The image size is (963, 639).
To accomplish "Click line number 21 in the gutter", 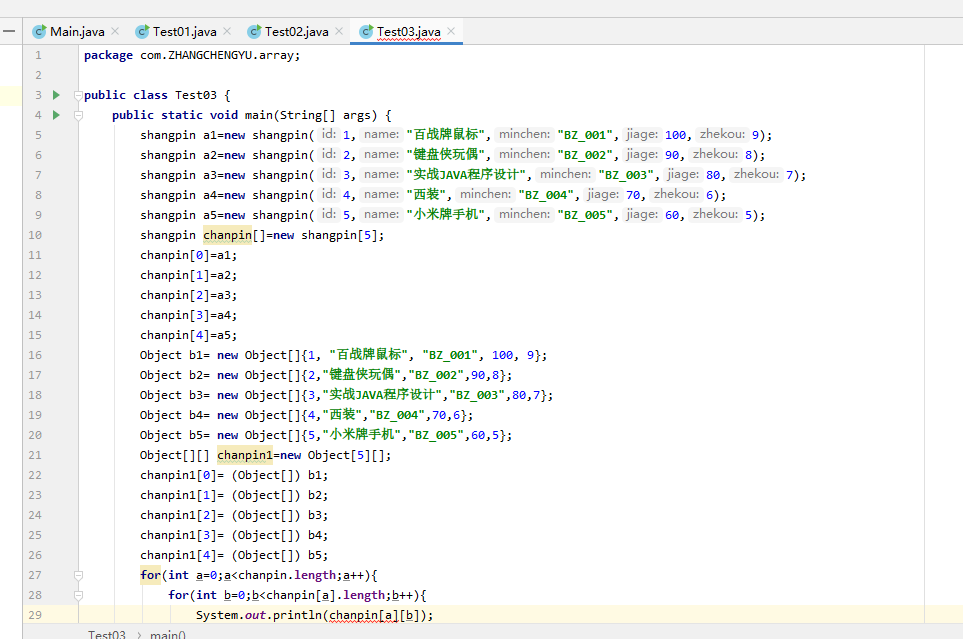I will [35, 455].
